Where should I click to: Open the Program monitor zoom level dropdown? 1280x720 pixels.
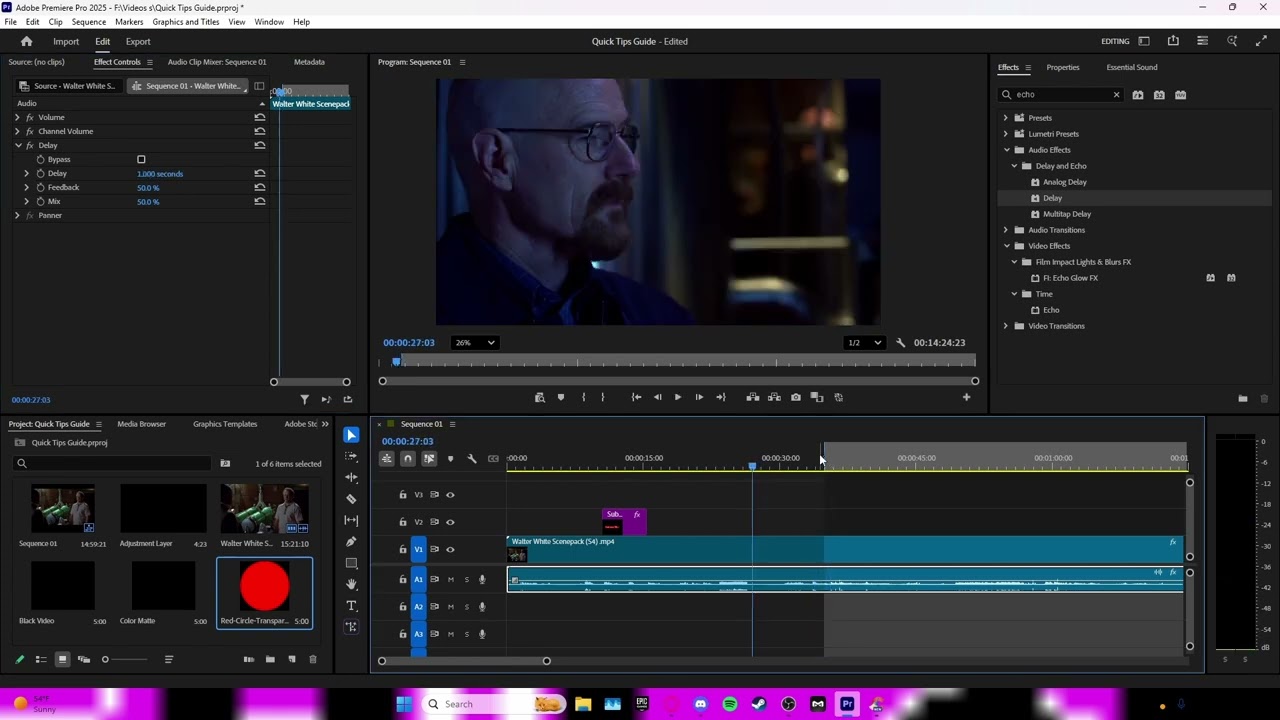(x=475, y=343)
